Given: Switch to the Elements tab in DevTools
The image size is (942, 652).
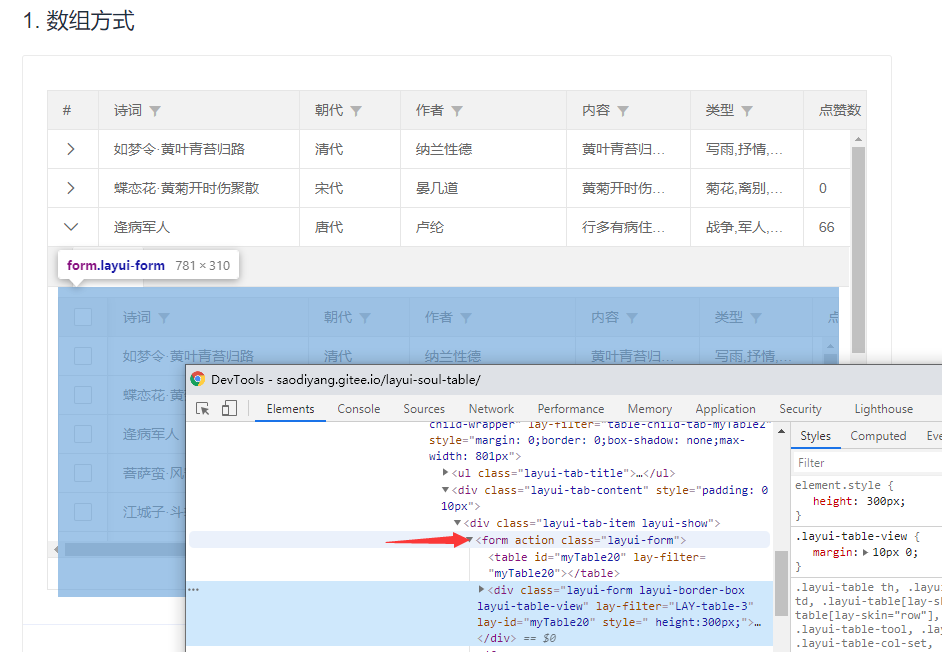Looking at the screenshot, I should pyautogui.click(x=290, y=409).
